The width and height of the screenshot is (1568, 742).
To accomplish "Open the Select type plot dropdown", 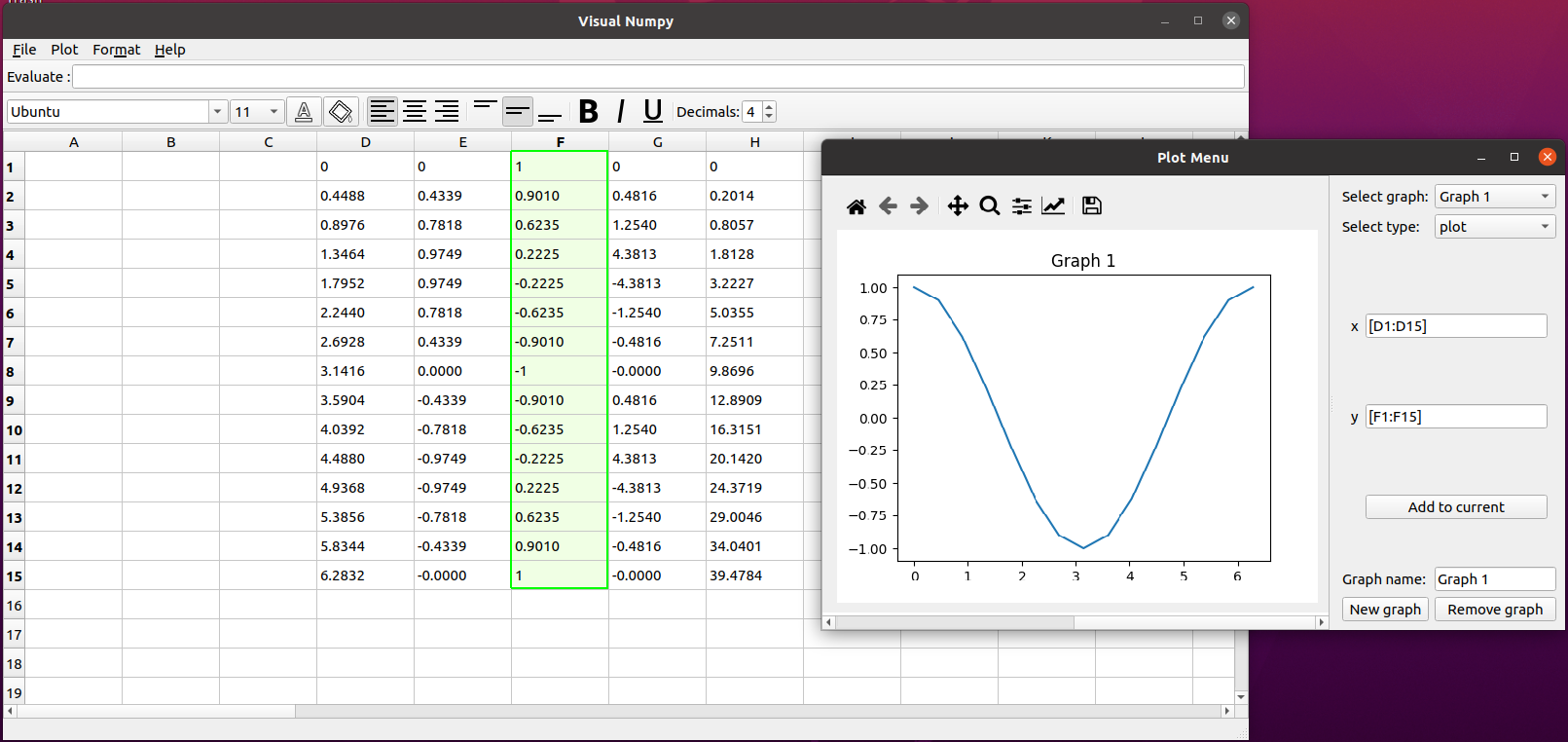I will click(x=1495, y=227).
